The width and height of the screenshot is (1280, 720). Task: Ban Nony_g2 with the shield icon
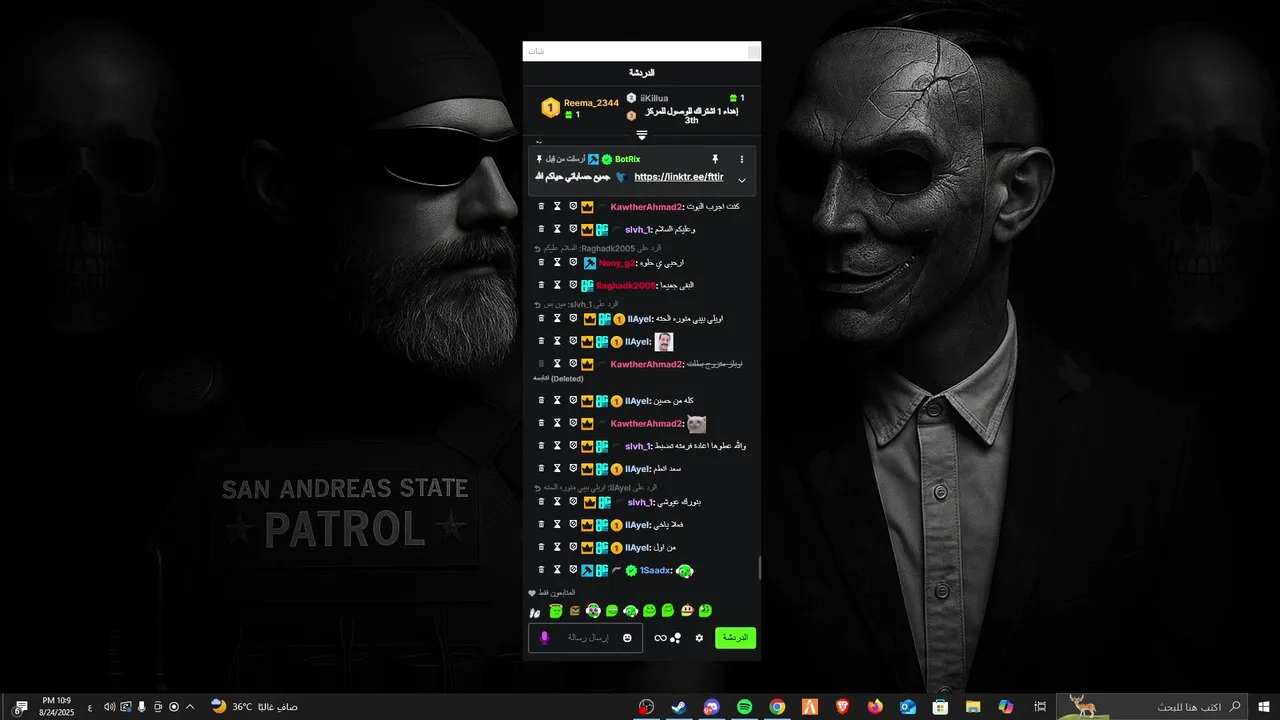click(x=573, y=262)
